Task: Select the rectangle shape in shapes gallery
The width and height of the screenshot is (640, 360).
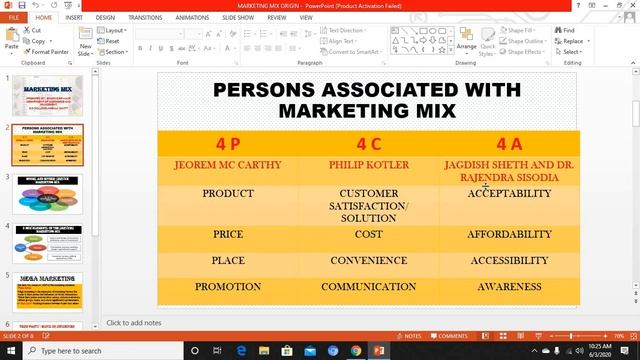Action: coord(424,31)
